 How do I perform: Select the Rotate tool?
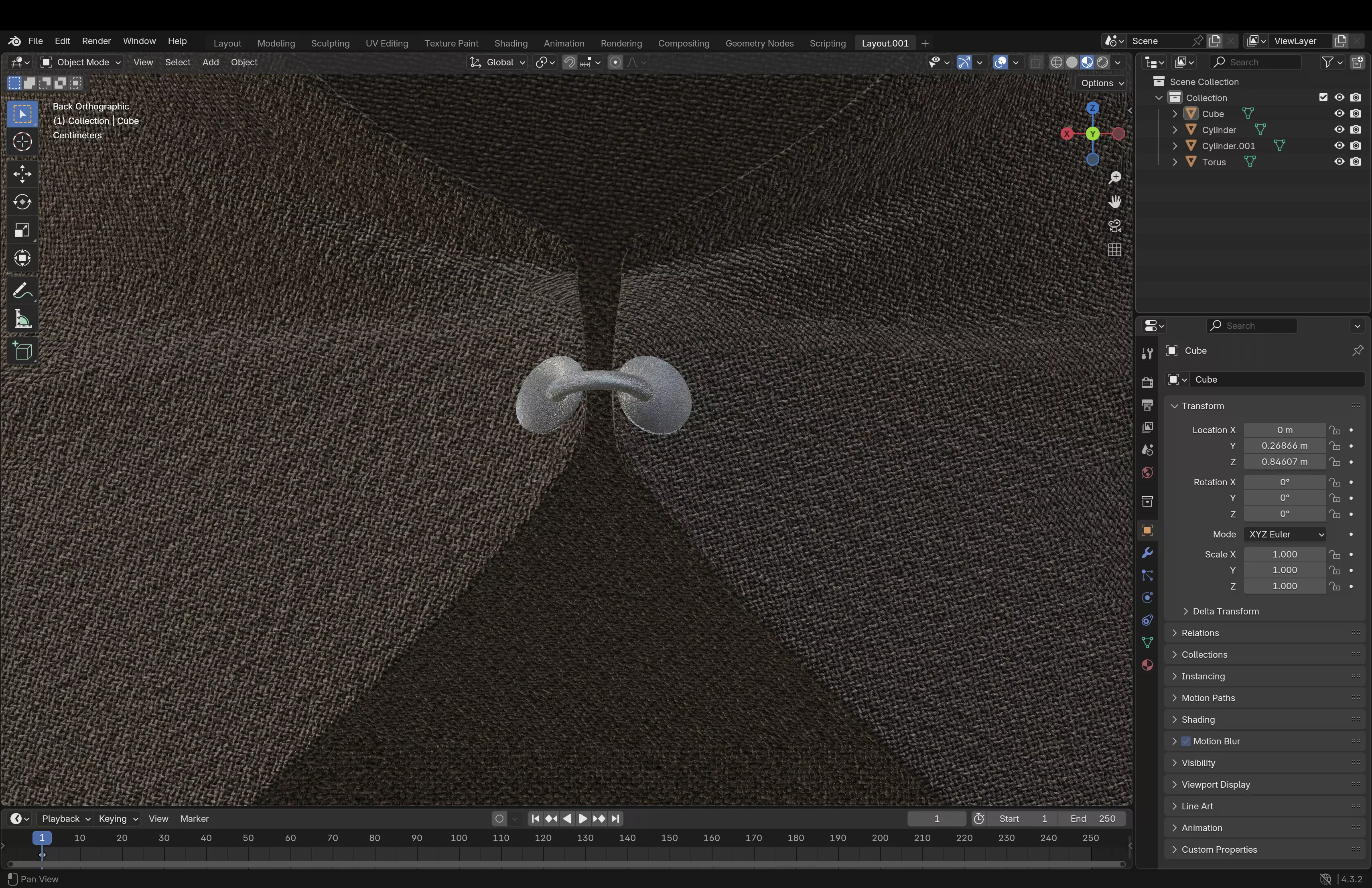(x=22, y=202)
